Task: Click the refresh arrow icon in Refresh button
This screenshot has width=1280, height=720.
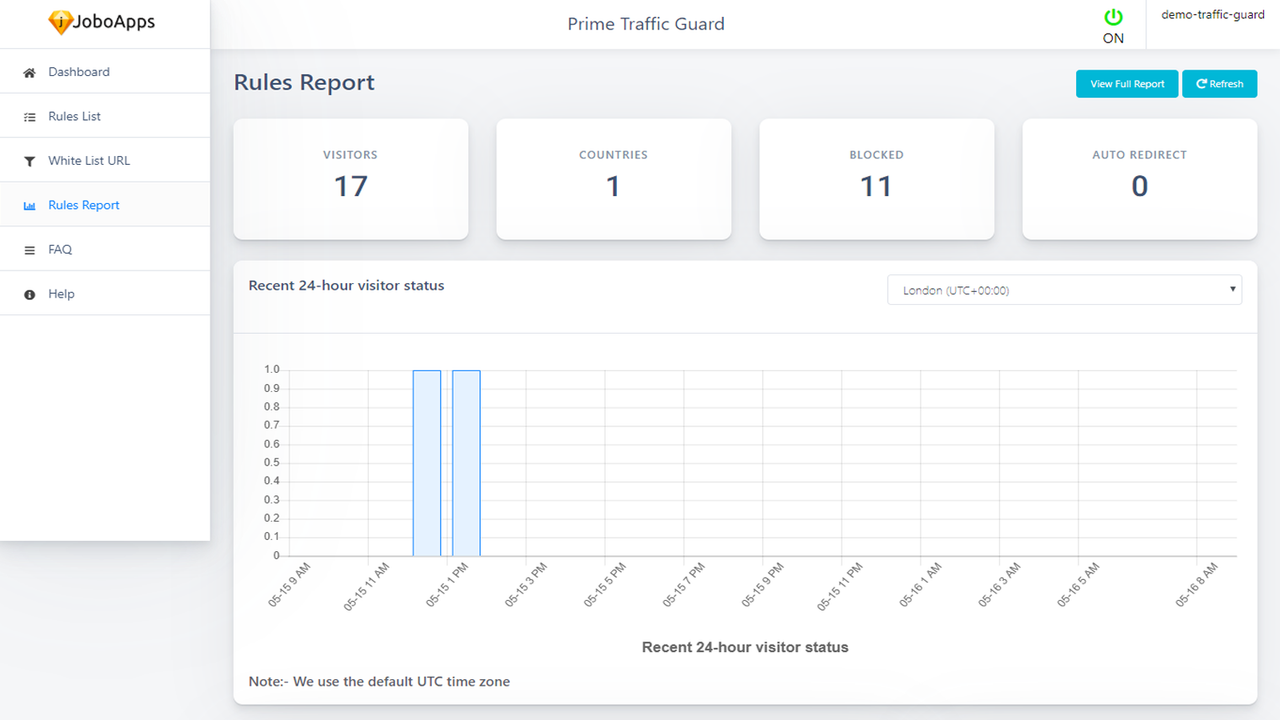Action: (x=1201, y=84)
